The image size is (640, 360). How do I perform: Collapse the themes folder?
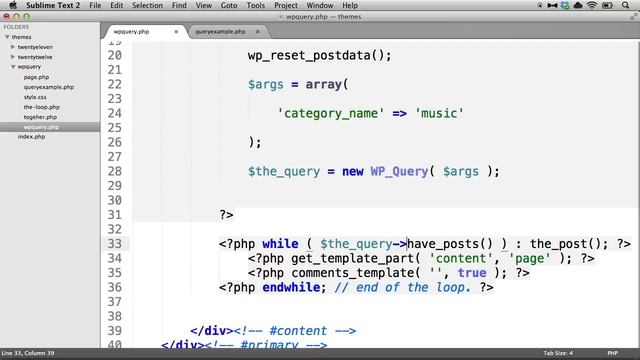click(7, 37)
